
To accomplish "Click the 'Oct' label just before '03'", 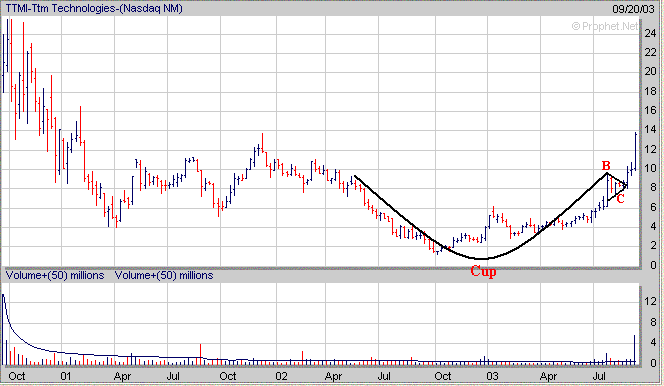I will point(443,376).
